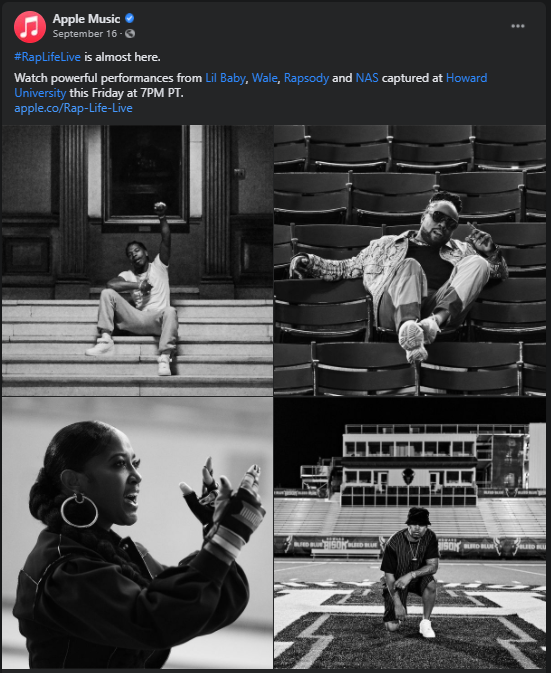The image size is (551, 673).
Task: Open the September 16 timestamp
Action: tap(85, 33)
